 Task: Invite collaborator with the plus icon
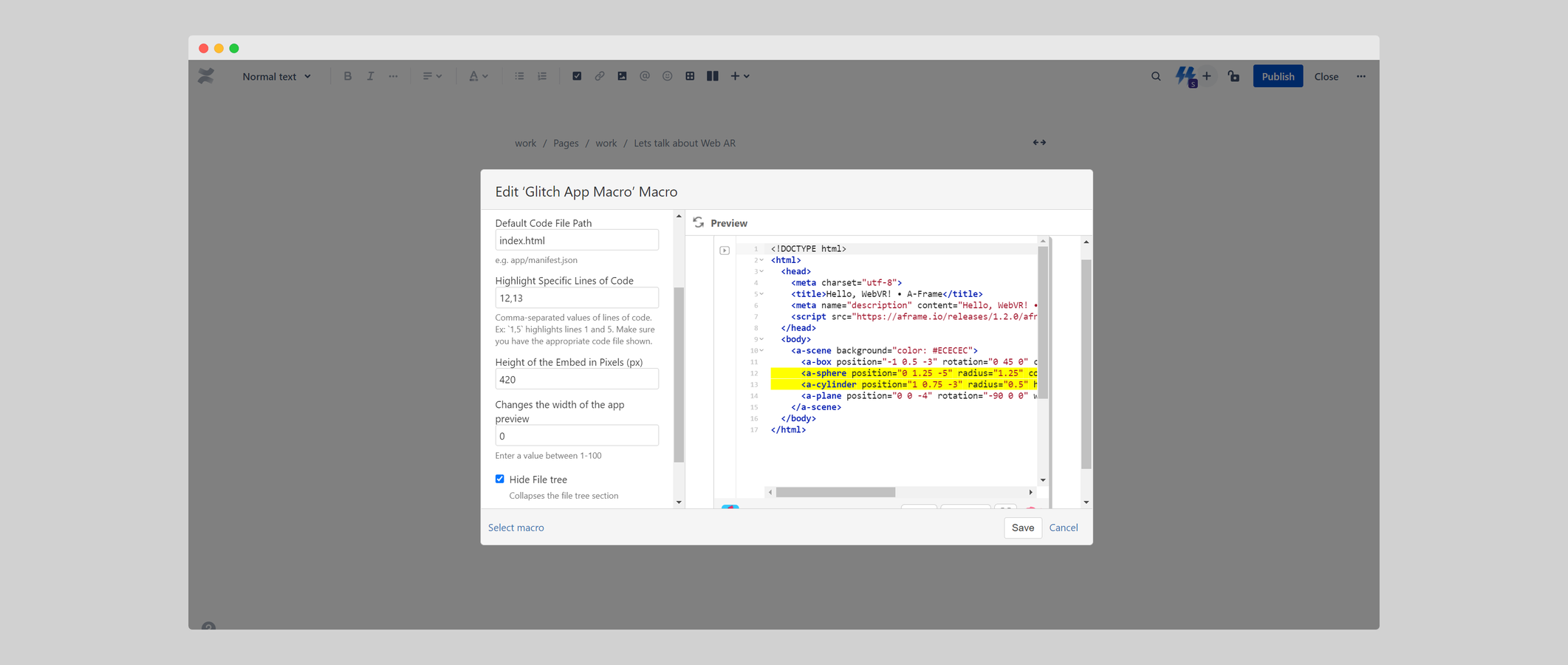coord(1207,76)
